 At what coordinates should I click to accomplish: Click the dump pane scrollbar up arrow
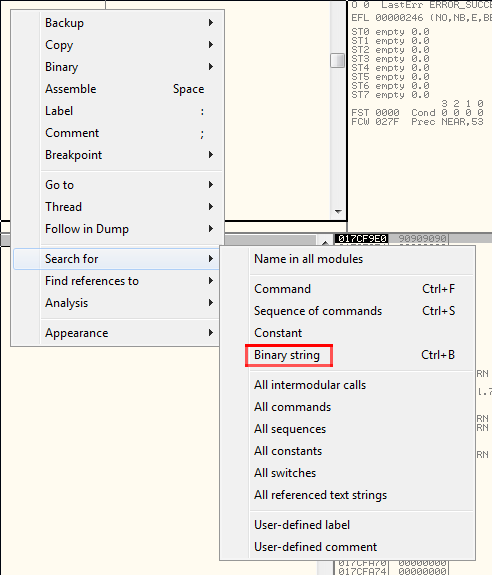coord(325,242)
